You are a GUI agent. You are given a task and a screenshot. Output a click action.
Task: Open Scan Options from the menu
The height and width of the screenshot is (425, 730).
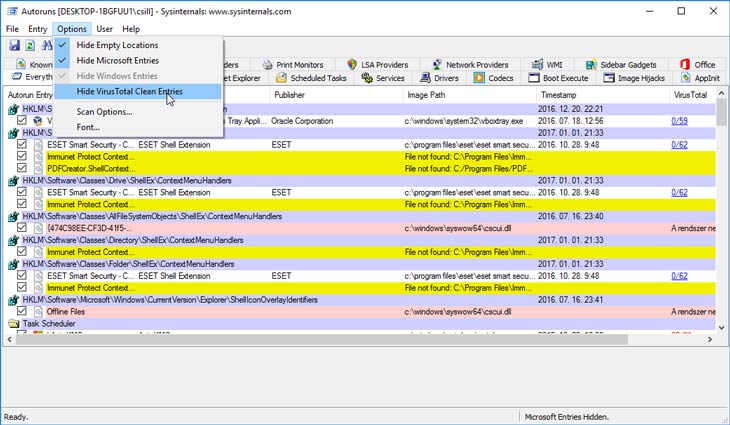tap(104, 111)
